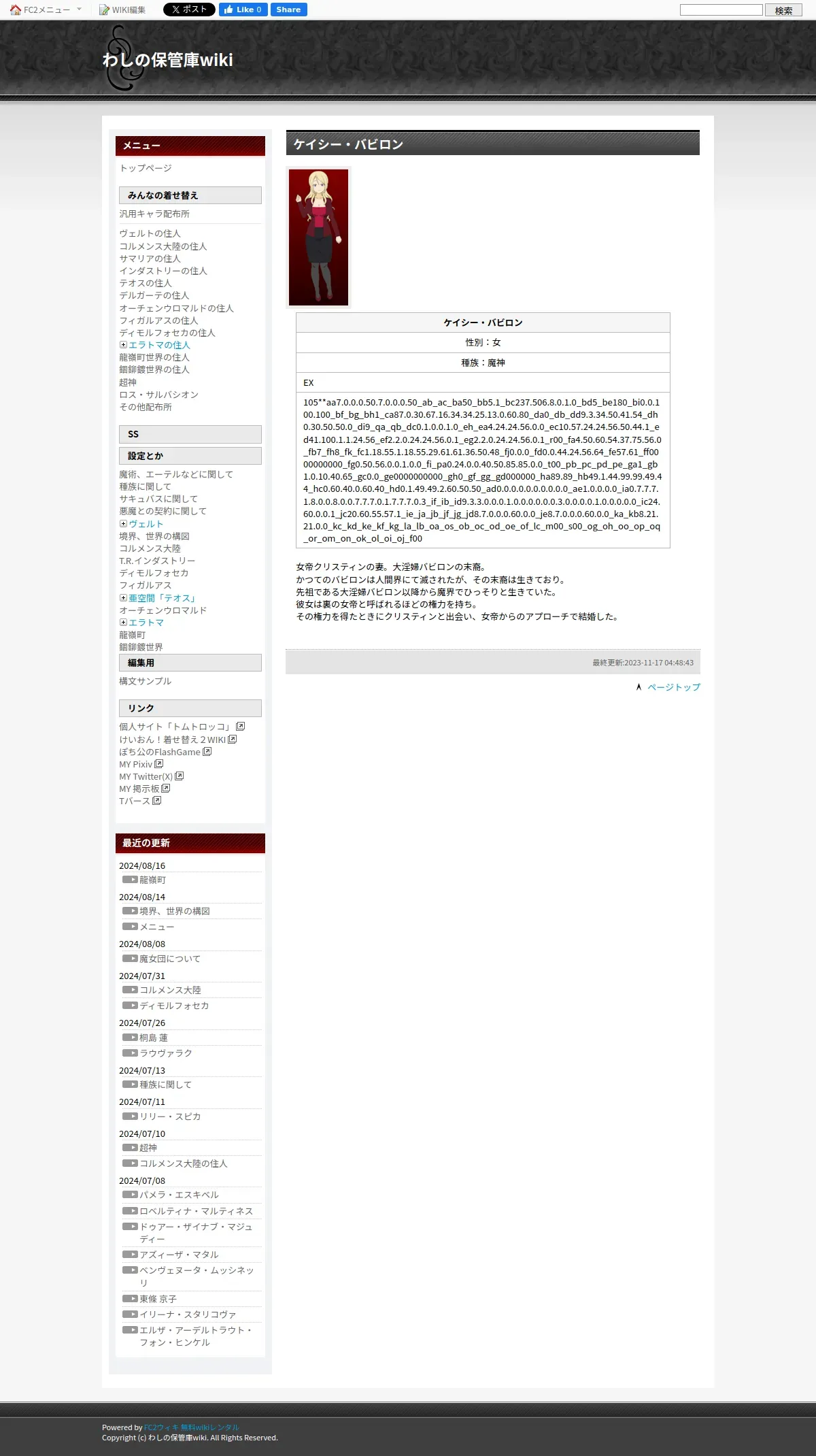Screen dimensions: 816x1456
Task: Expand the ヴェルト tree node
Action: (x=123, y=524)
